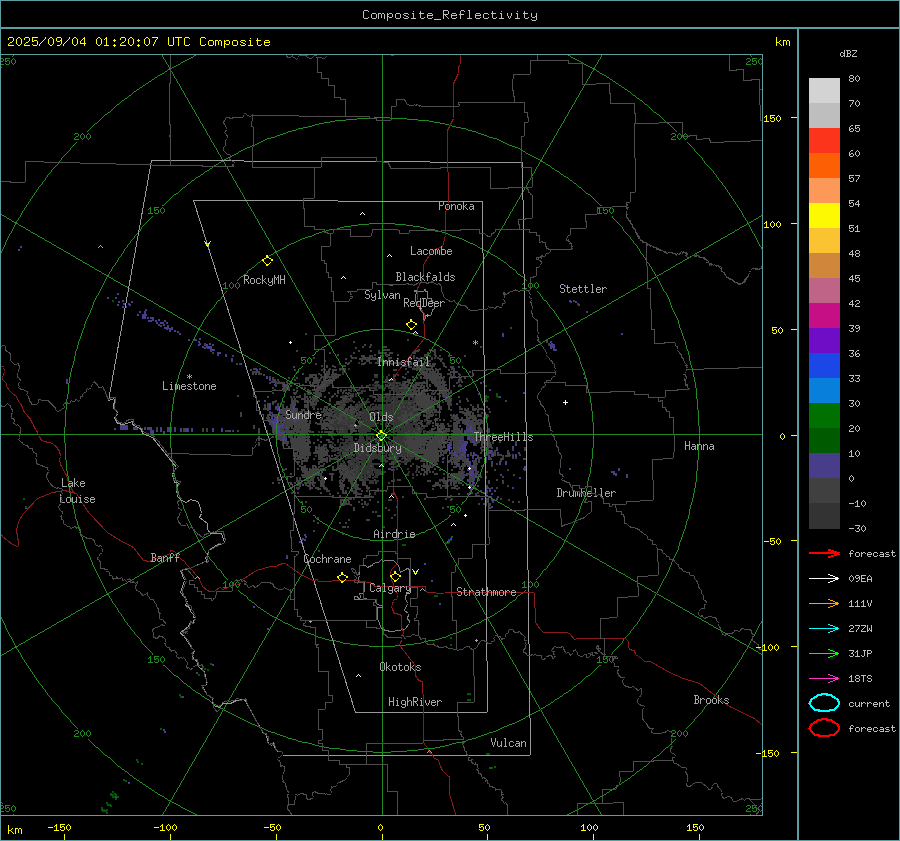Click the 'RockyMH' label
Screen dimensions: 900x841
point(264,280)
